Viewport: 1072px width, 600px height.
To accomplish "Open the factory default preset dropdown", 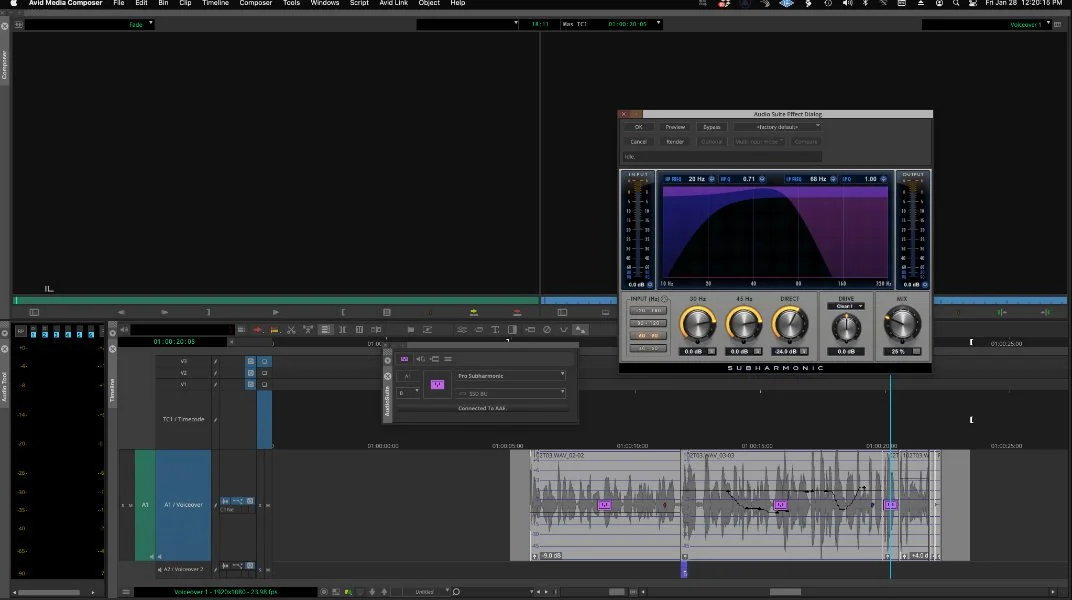I will pos(778,127).
